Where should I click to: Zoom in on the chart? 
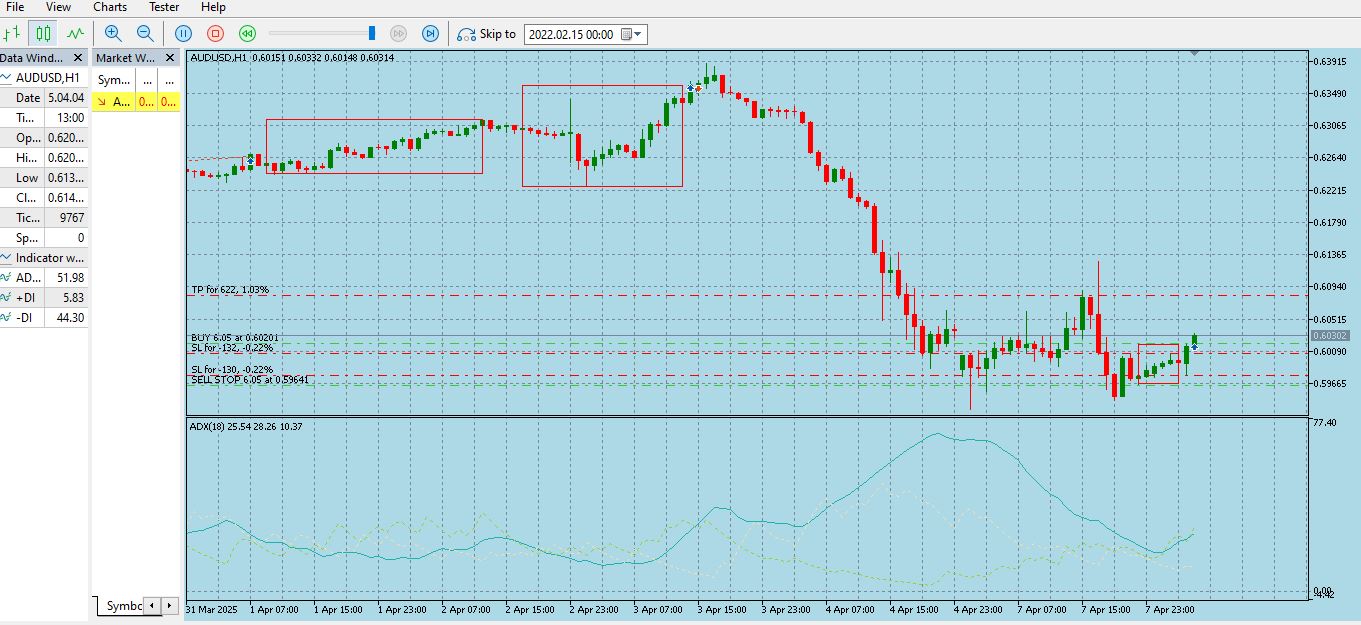pos(113,33)
